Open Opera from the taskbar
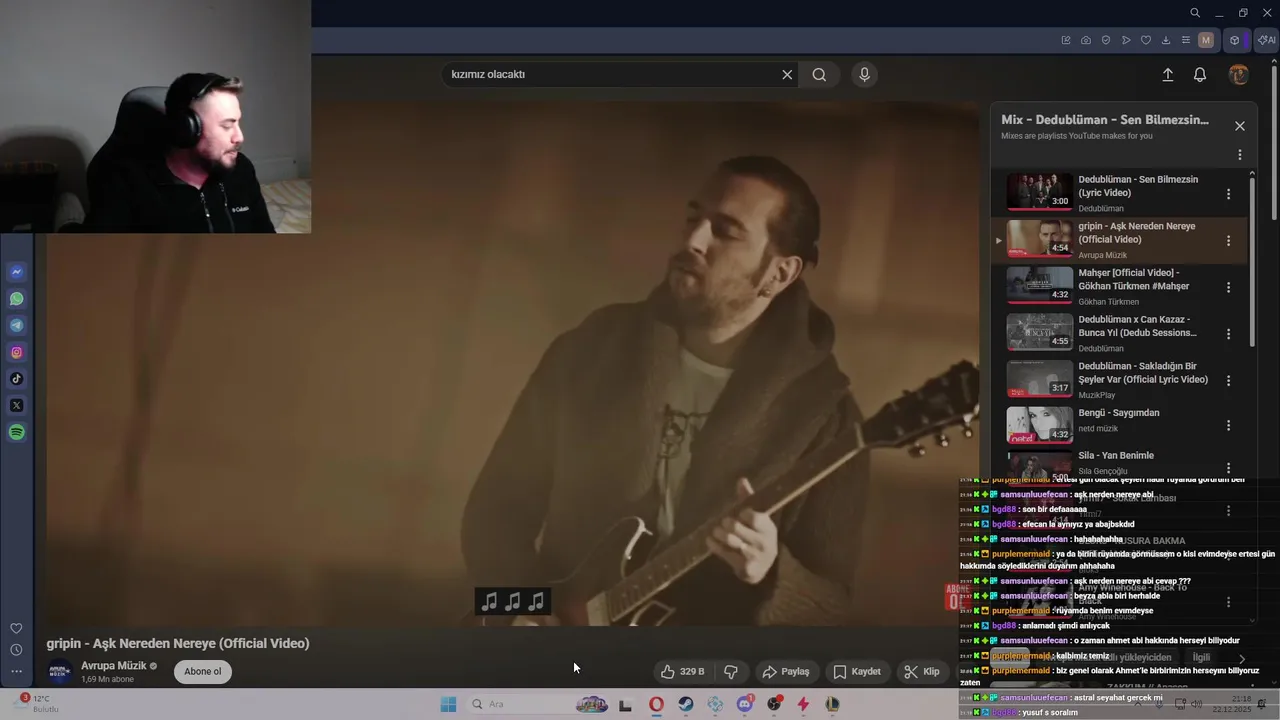The width and height of the screenshot is (1280, 720). [656, 705]
